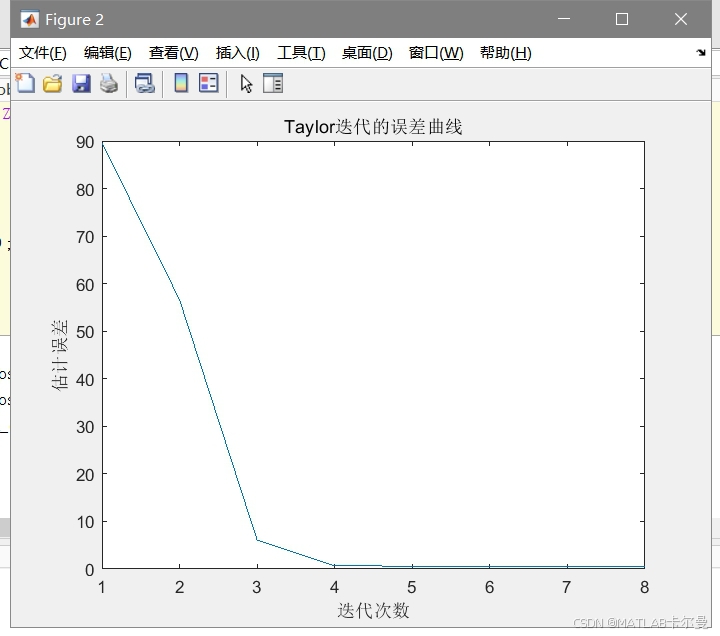Click the Figure 2 window title text
The image size is (720, 636).
coord(74,20)
